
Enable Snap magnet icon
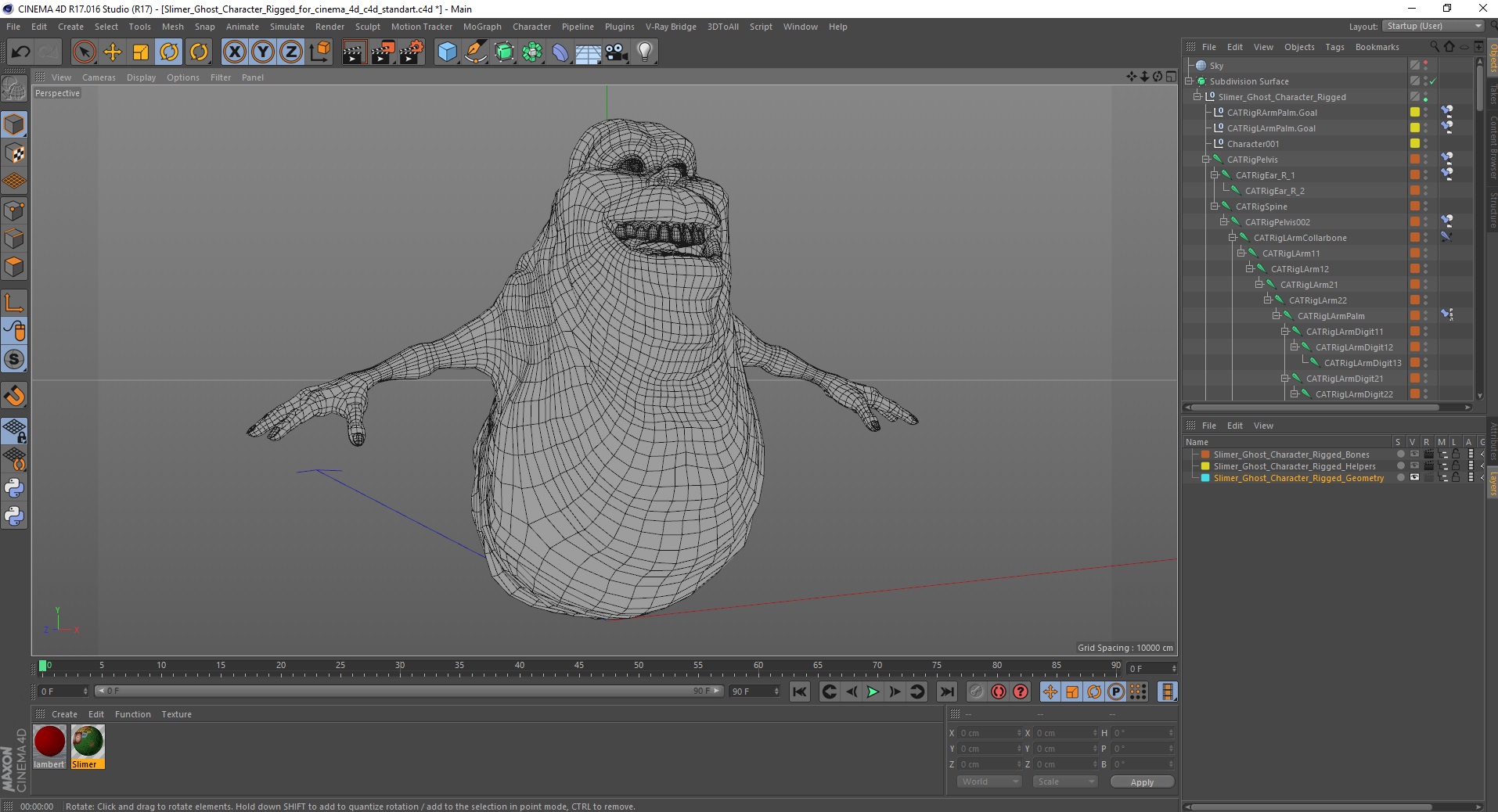pos(14,396)
